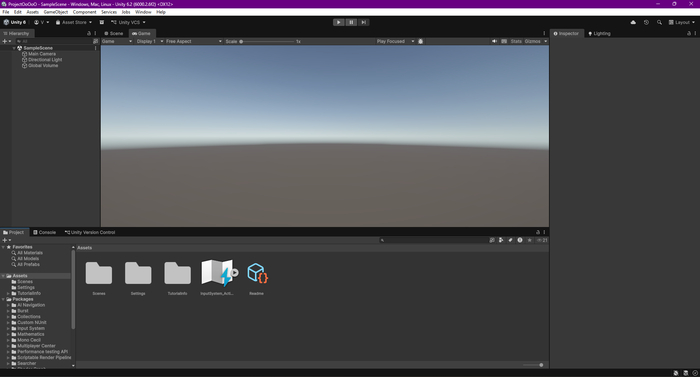Click the Search by Label tag icon
Viewport: 700px width, 377px height.
[x=510, y=240]
